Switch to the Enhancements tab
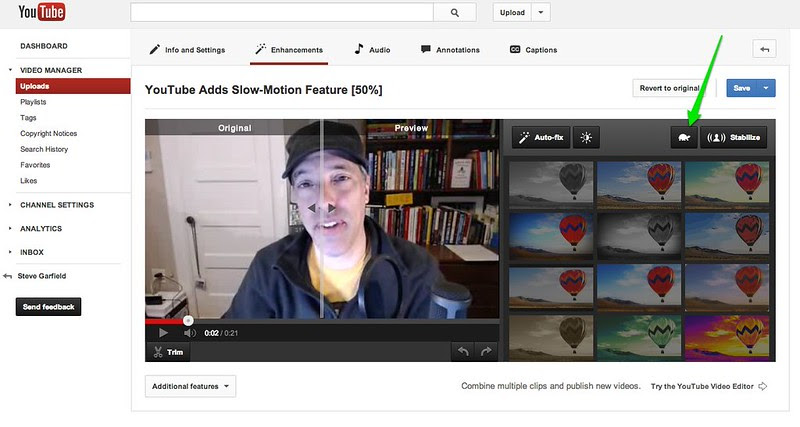The width and height of the screenshot is (800, 427). pyautogui.click(x=289, y=50)
